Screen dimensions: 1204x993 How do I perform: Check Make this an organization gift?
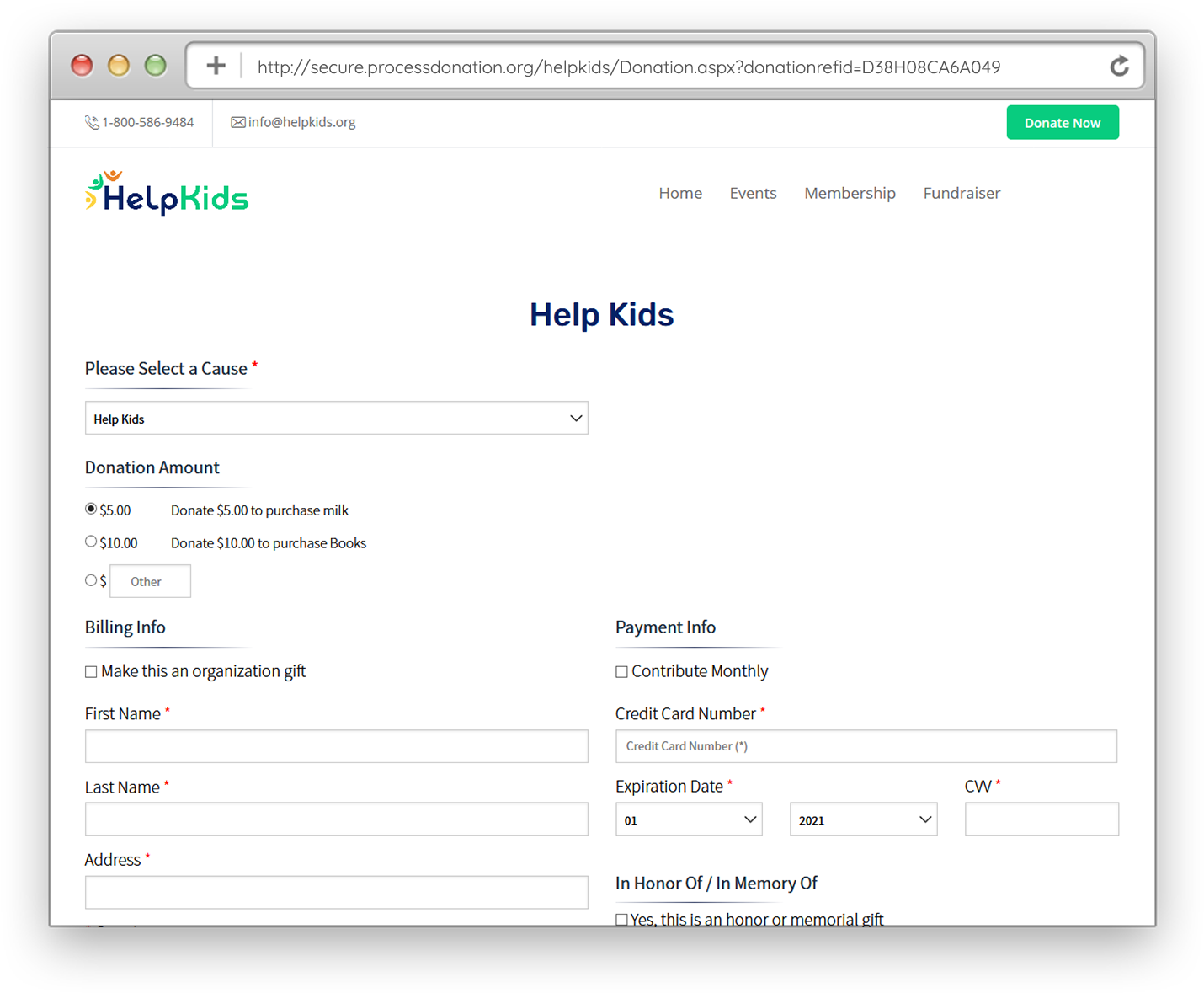point(91,672)
